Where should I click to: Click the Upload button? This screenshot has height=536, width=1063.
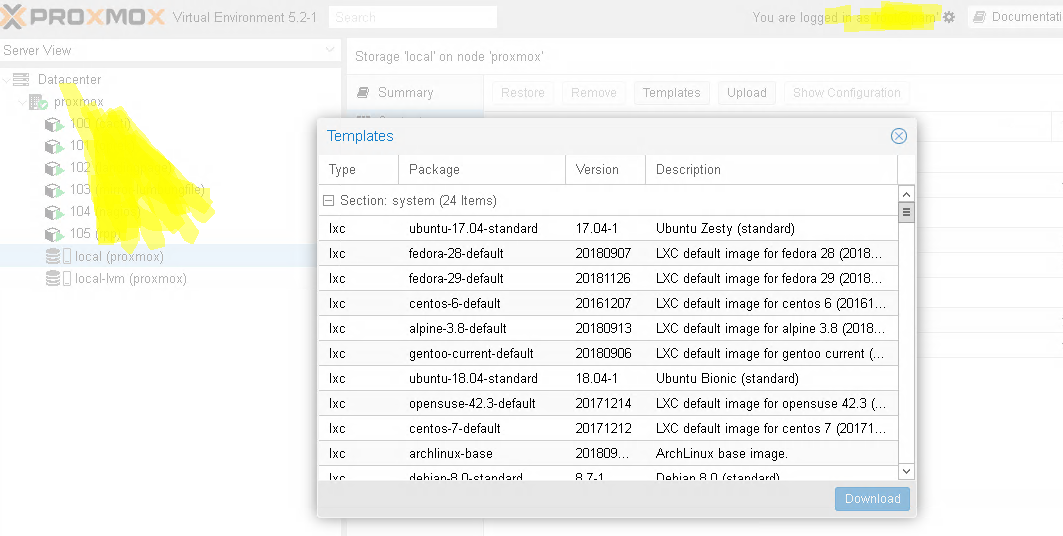tap(747, 93)
